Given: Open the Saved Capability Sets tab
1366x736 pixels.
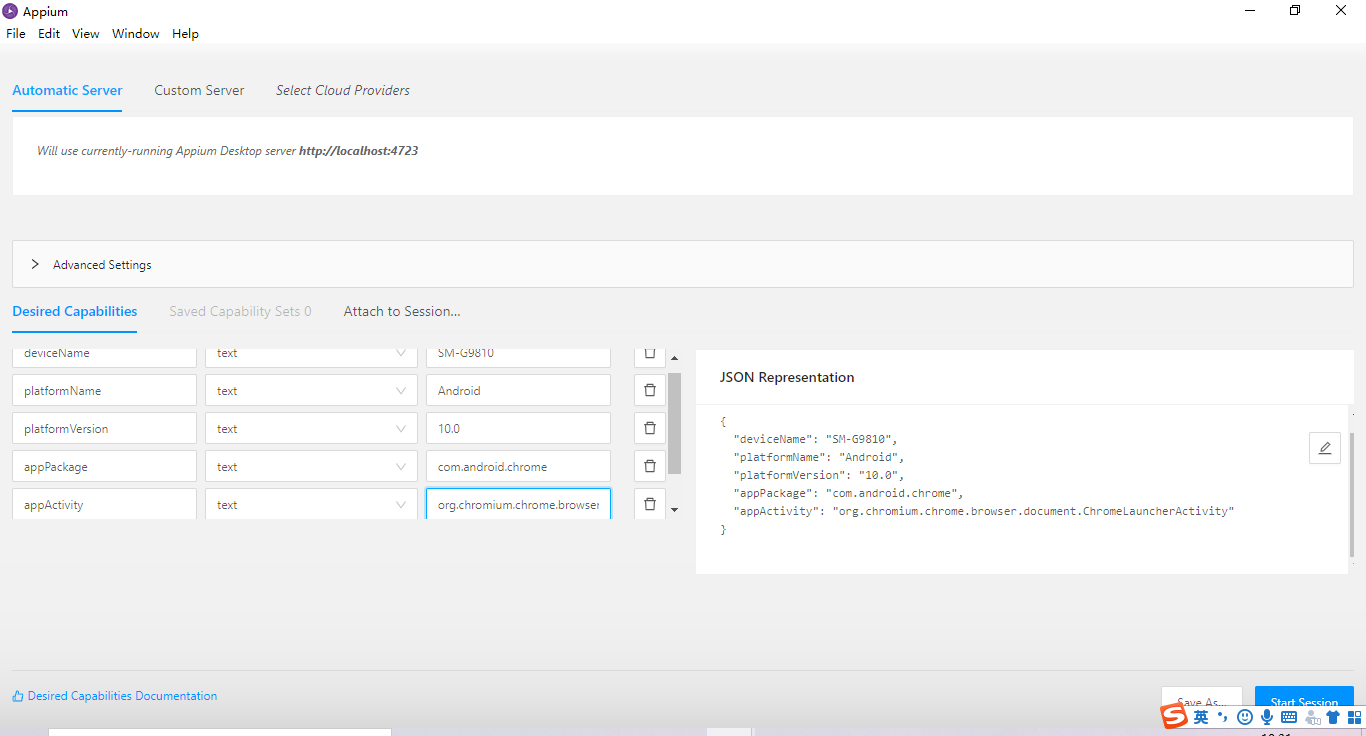Looking at the screenshot, I should [240, 311].
